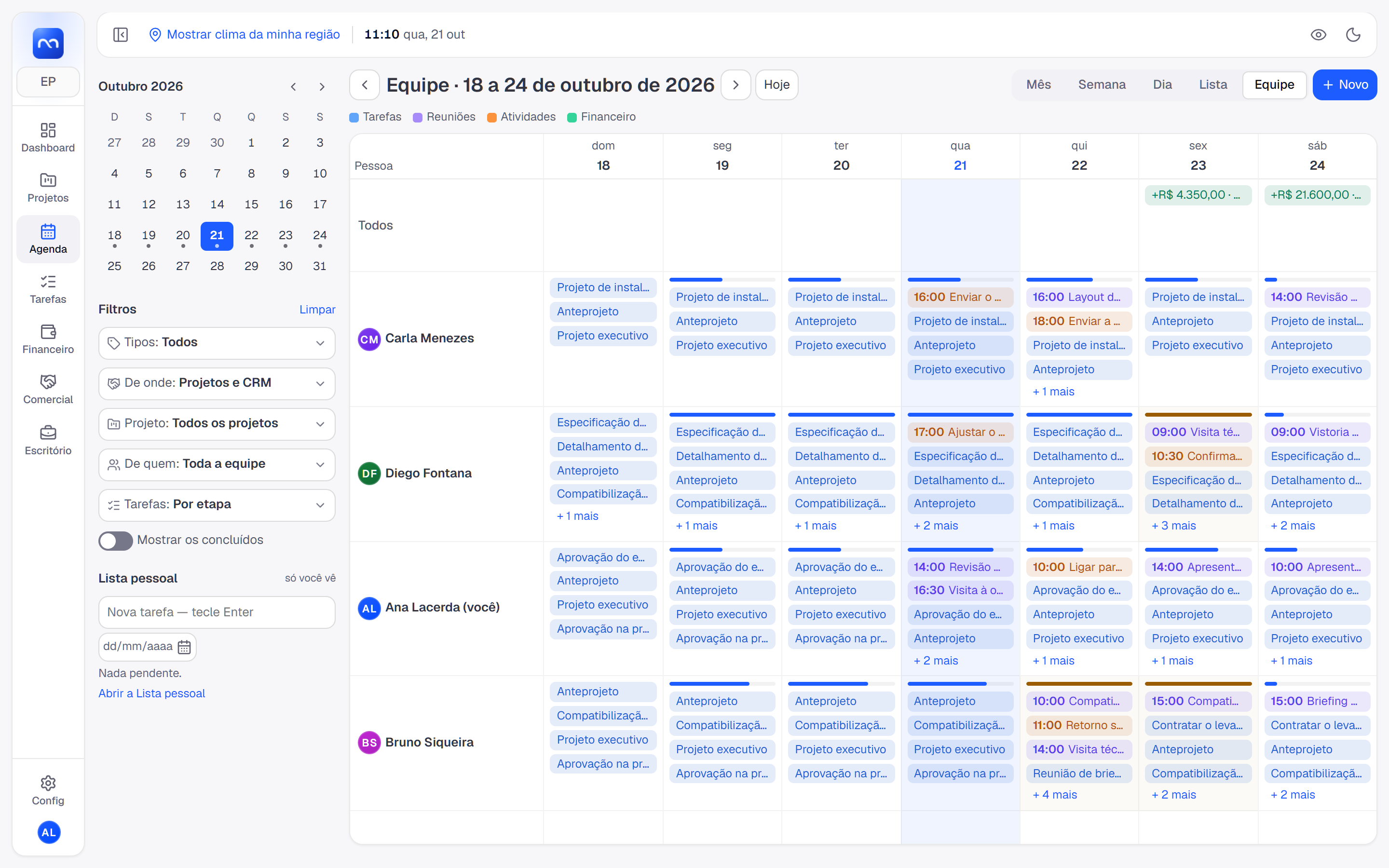Open the Projetos sidebar icon
The height and width of the screenshot is (868, 1389).
48,188
